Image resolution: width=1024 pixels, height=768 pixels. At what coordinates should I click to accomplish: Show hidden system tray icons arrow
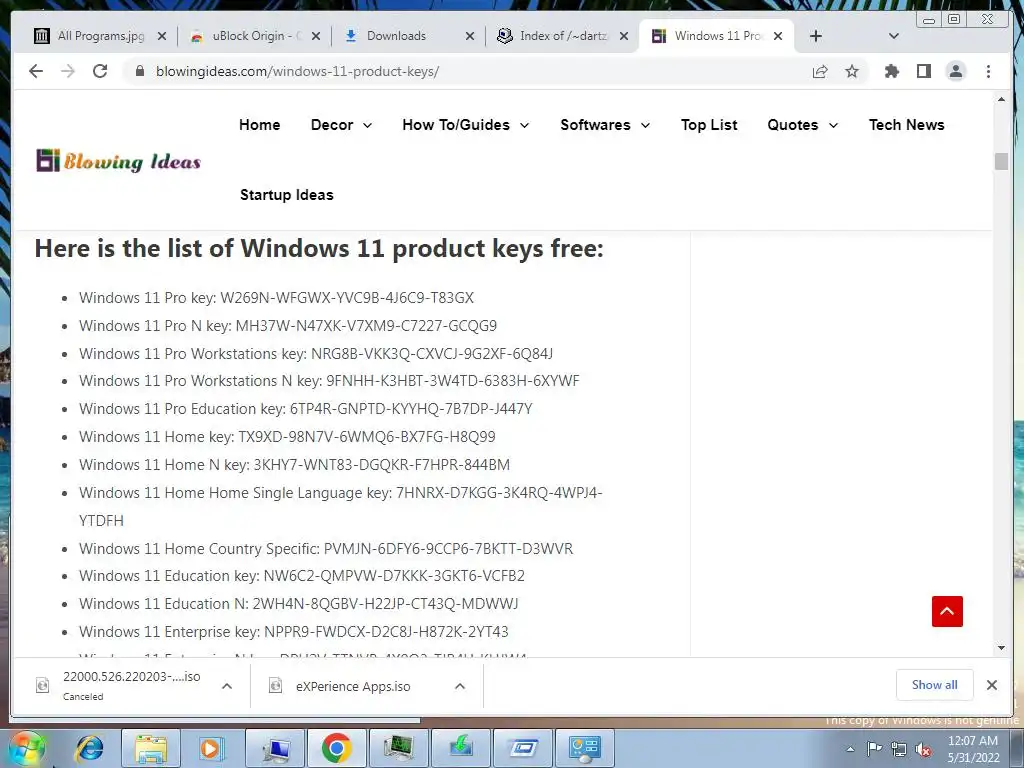[x=850, y=749]
